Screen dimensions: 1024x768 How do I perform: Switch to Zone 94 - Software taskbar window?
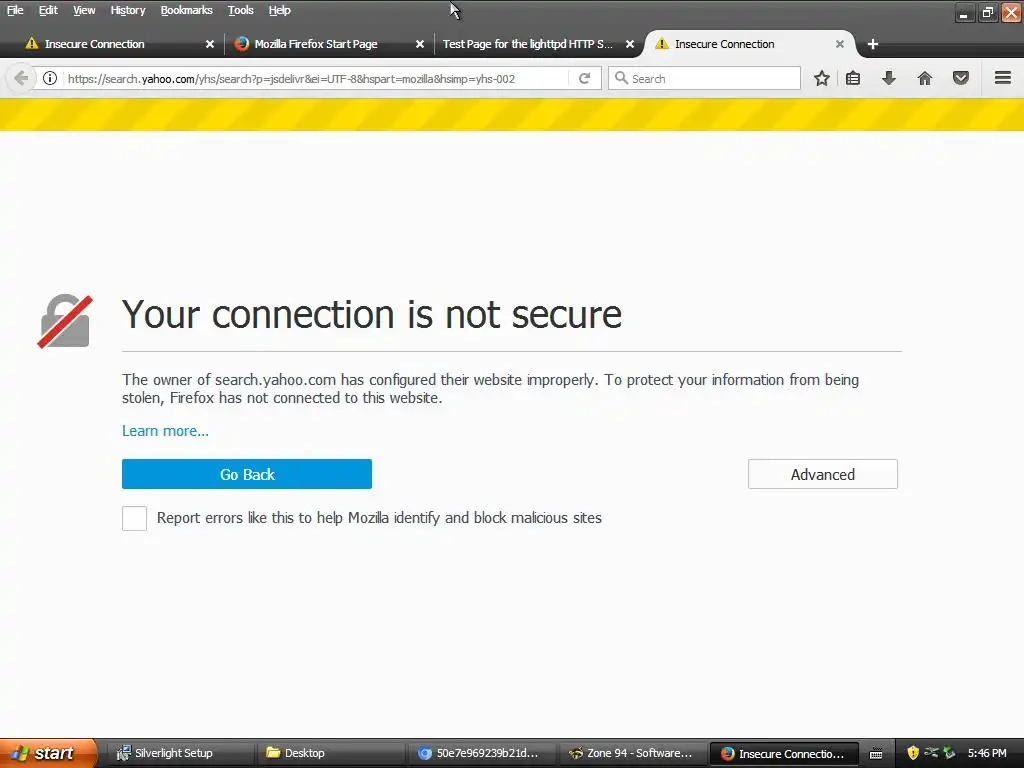[x=632, y=753]
